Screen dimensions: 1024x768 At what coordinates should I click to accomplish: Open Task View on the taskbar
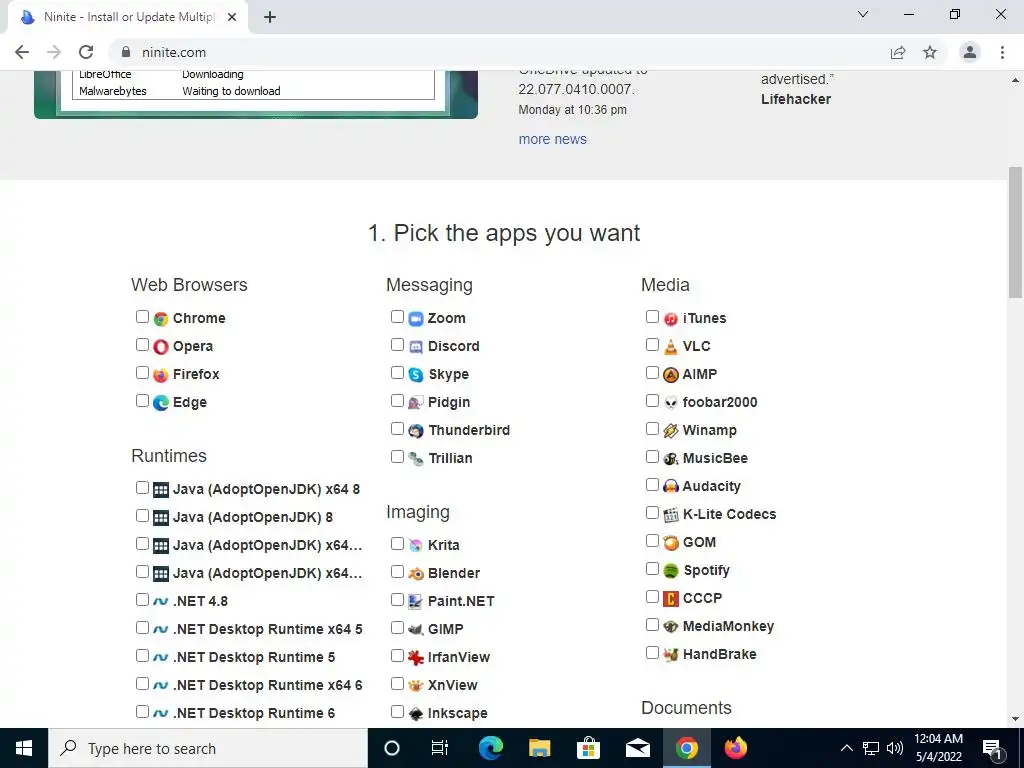(440, 748)
